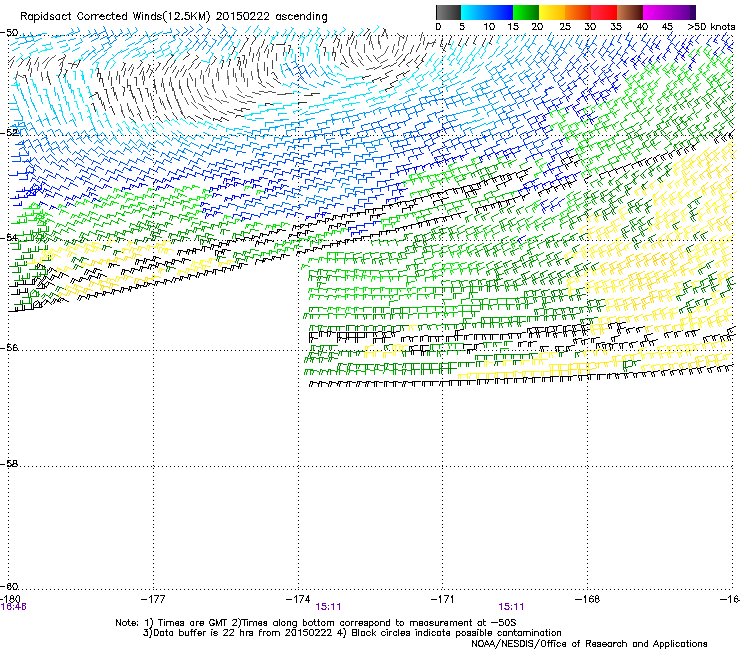Click the yellow 20-25 knots legend segment
This screenshot has height=650, width=740.
[552, 12]
